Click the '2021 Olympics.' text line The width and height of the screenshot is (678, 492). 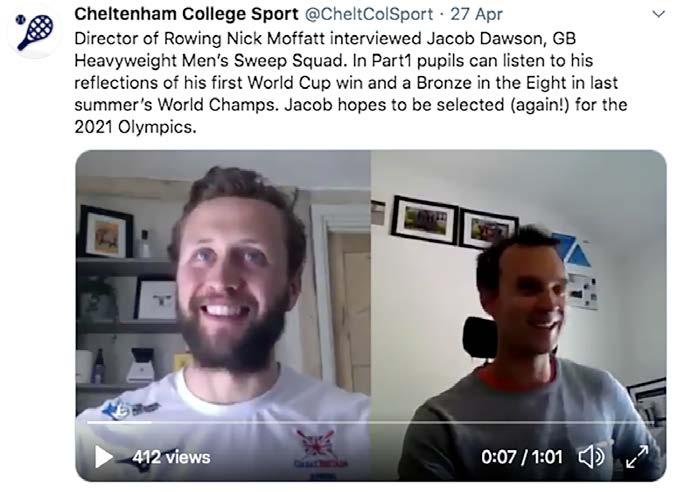pyautogui.click(x=135, y=127)
